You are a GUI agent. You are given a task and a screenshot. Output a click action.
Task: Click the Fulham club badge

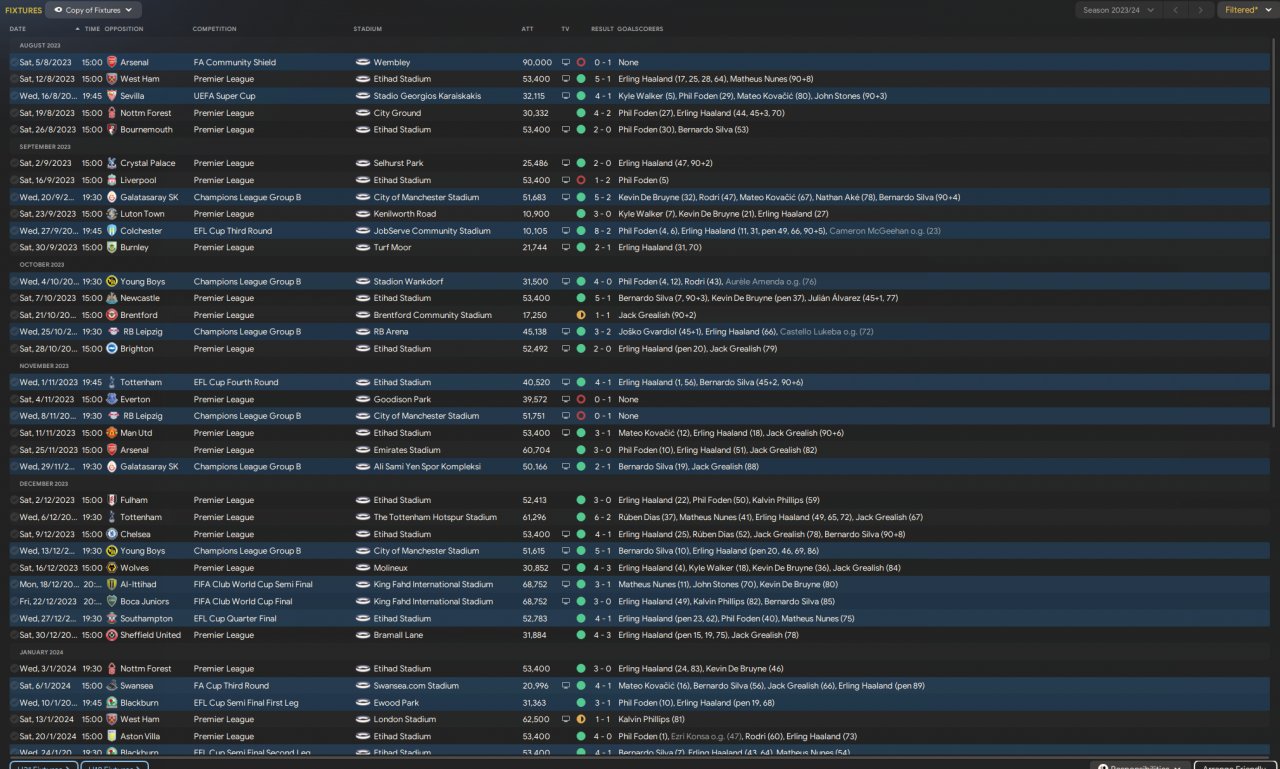pyautogui.click(x=112, y=500)
